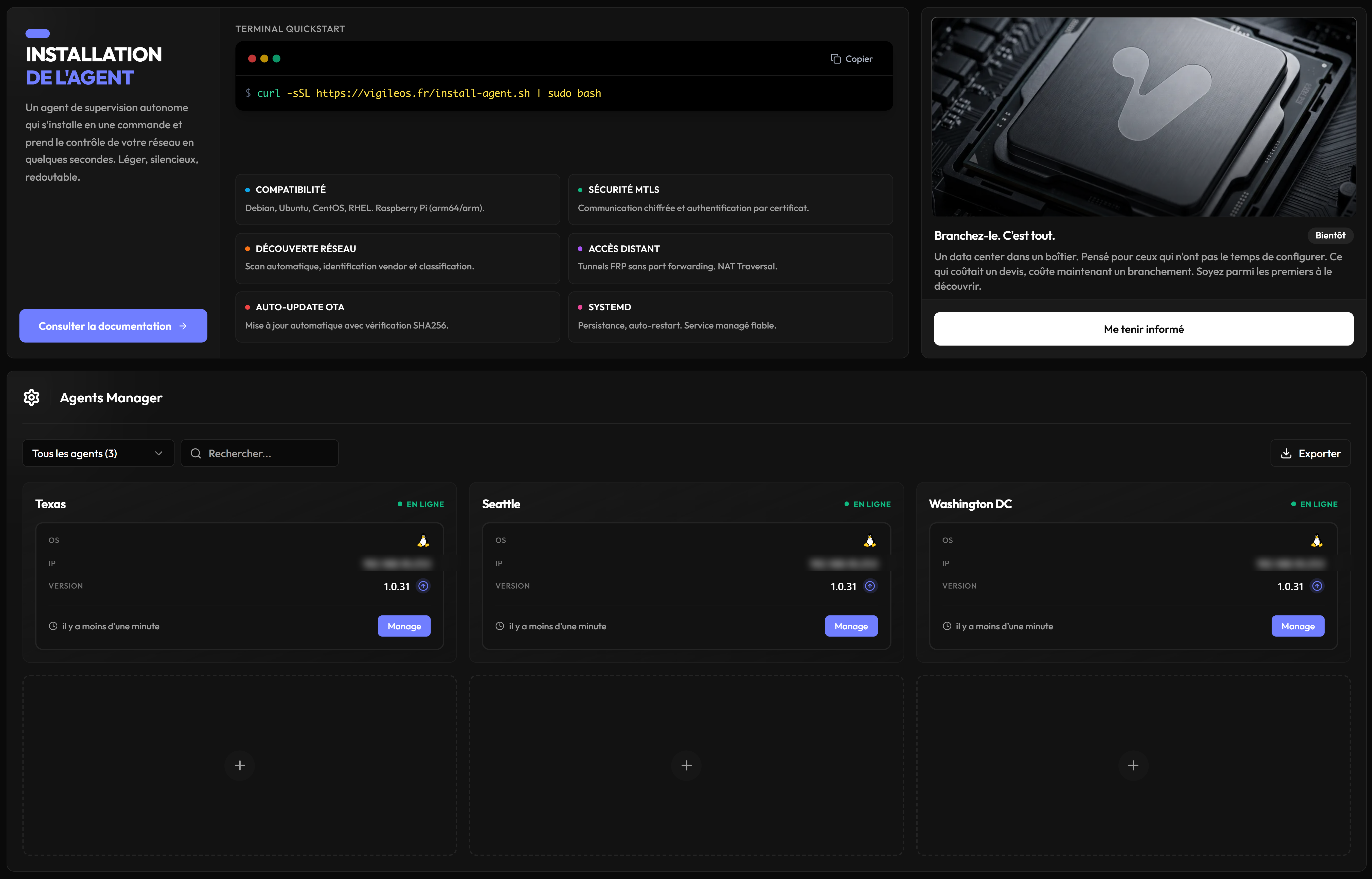Select the curl install command text
The height and width of the screenshot is (879, 1372).
click(429, 93)
